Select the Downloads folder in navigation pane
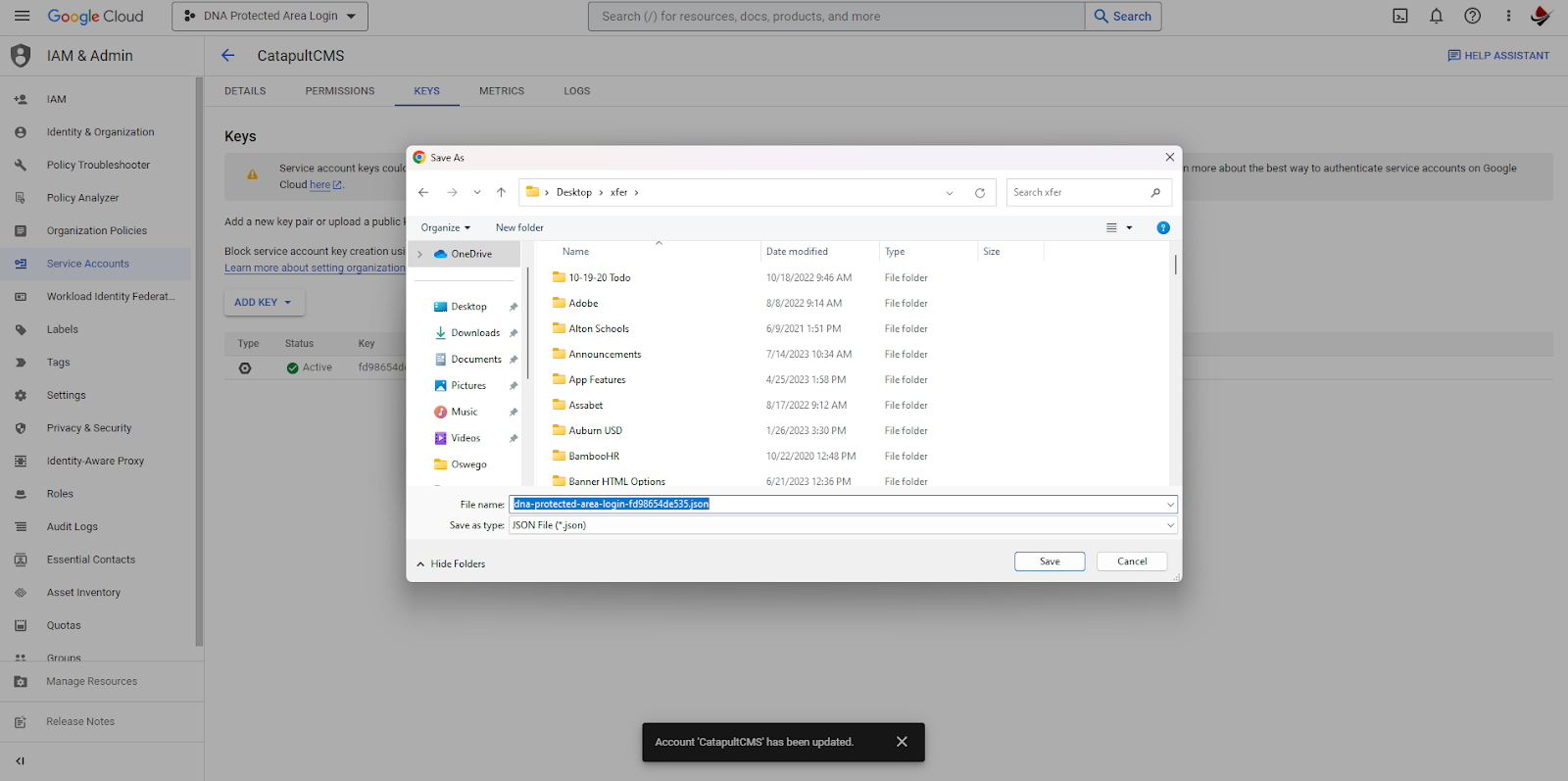Image resolution: width=1568 pixels, height=781 pixels. (475, 333)
